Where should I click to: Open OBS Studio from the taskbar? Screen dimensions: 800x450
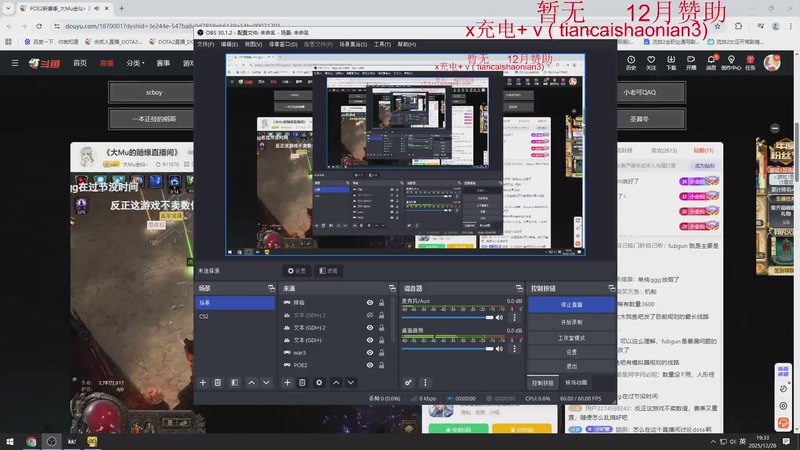click(x=52, y=441)
